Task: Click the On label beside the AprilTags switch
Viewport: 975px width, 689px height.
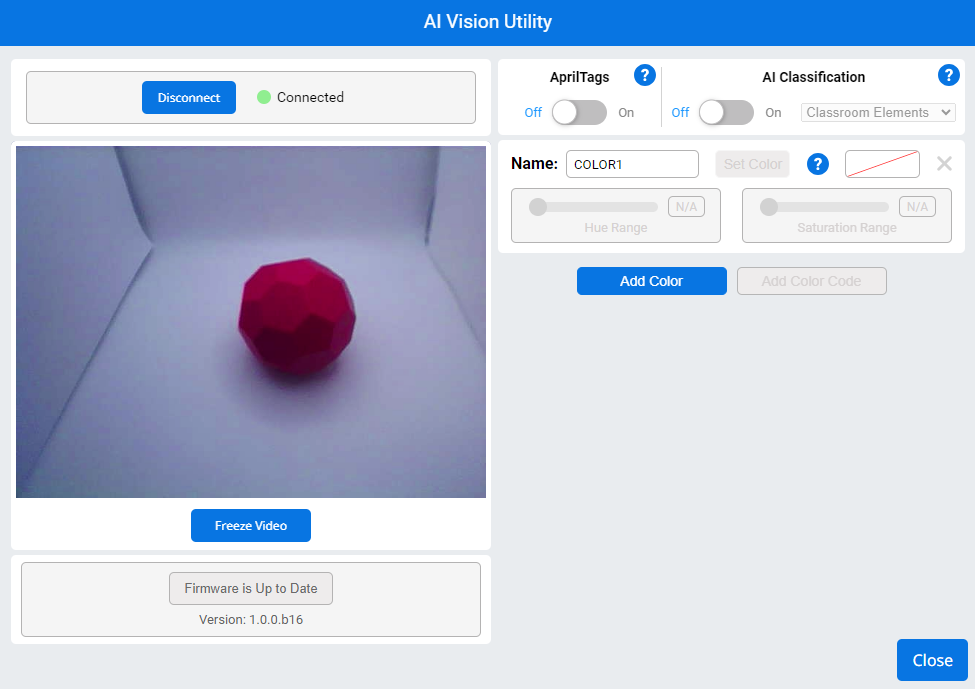Action: coord(626,113)
